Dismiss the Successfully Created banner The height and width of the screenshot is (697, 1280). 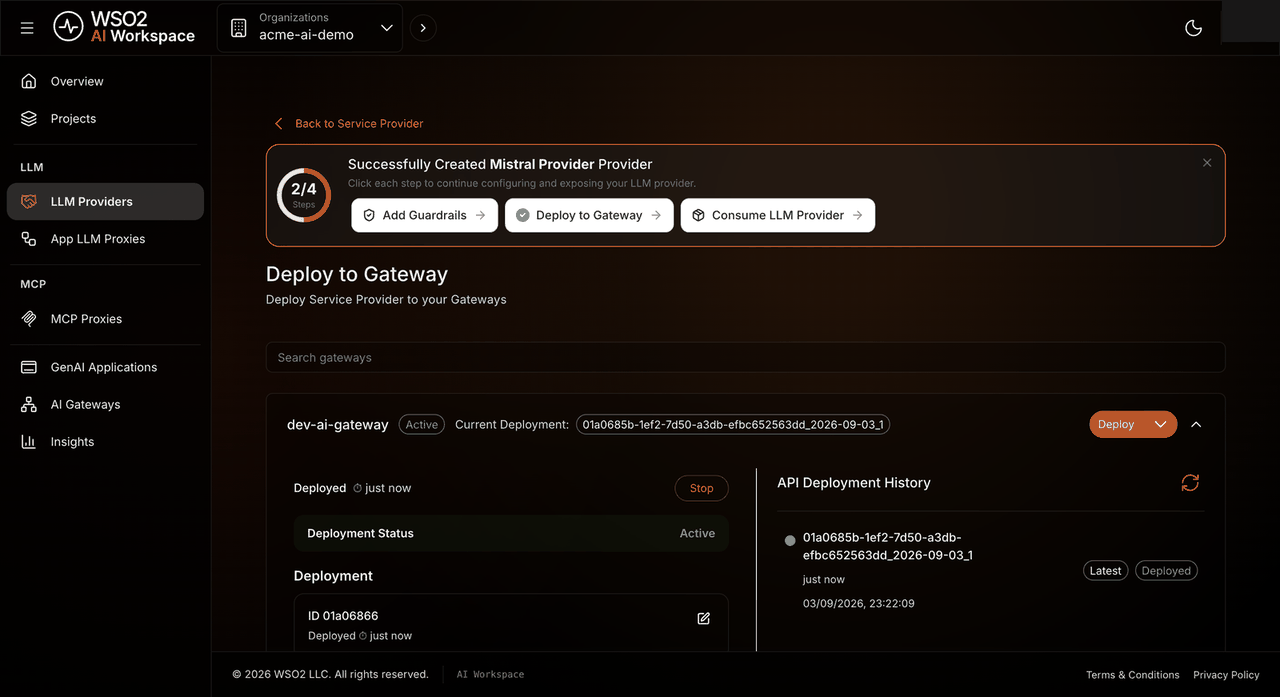[x=1207, y=163]
